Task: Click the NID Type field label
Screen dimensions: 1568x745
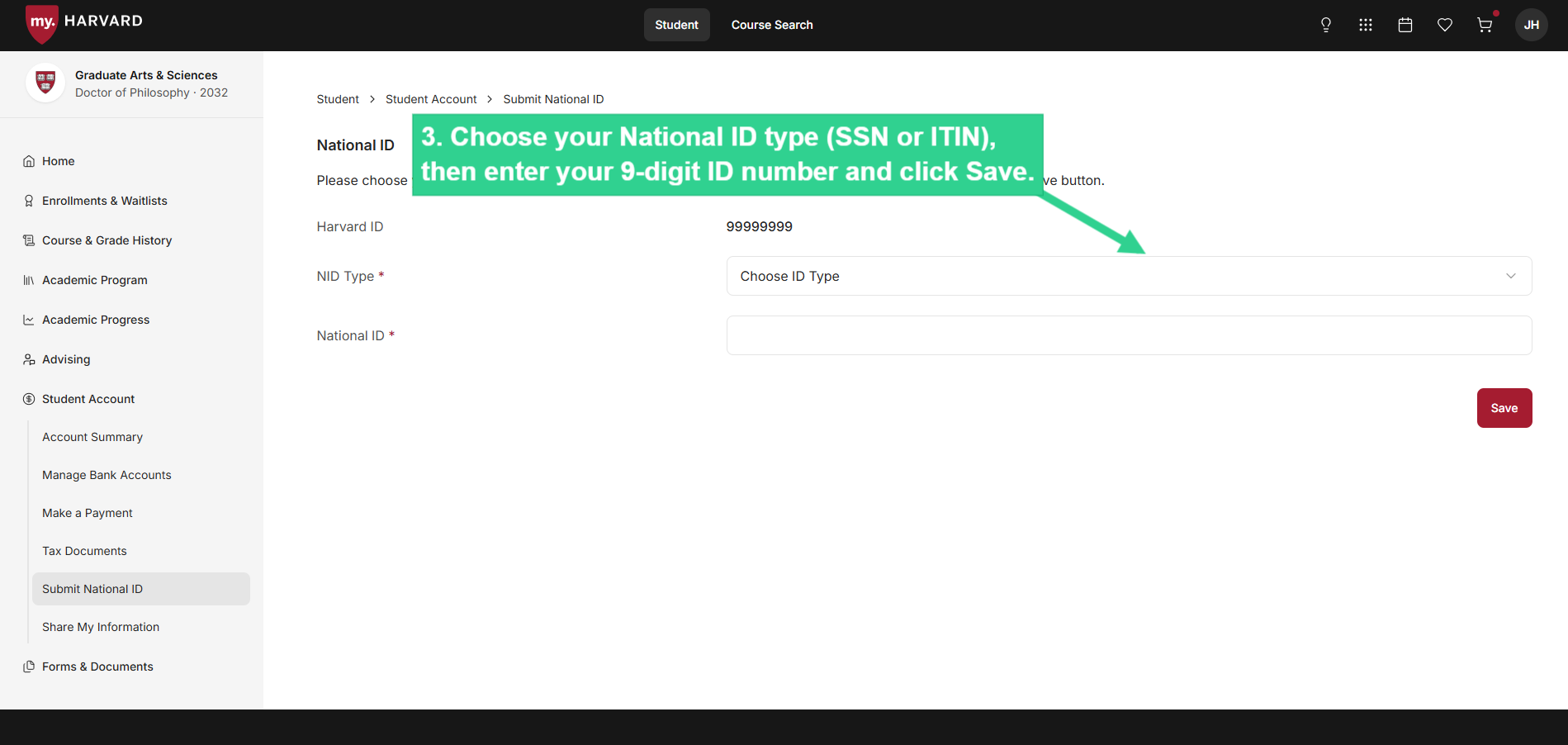Action: (x=350, y=276)
